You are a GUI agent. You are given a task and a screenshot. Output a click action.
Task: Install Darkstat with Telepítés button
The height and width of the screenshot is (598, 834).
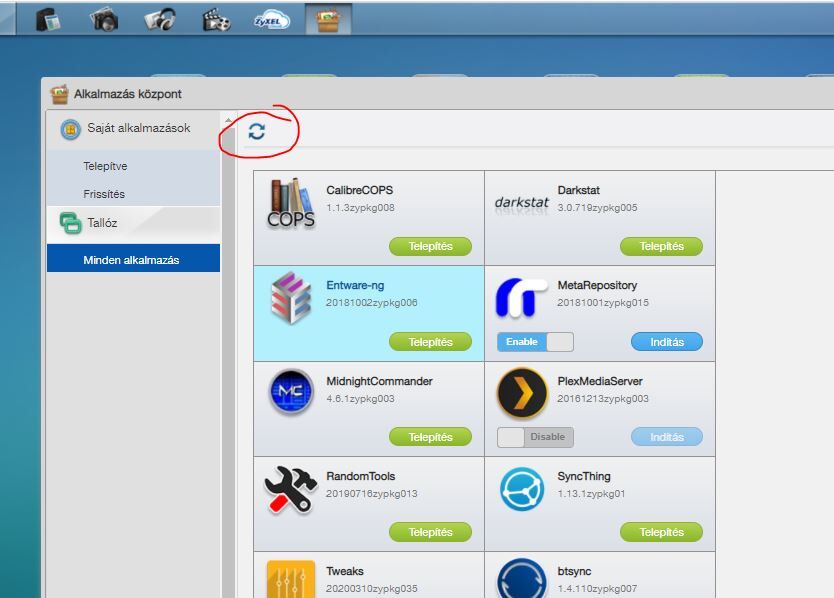pyautogui.click(x=661, y=246)
